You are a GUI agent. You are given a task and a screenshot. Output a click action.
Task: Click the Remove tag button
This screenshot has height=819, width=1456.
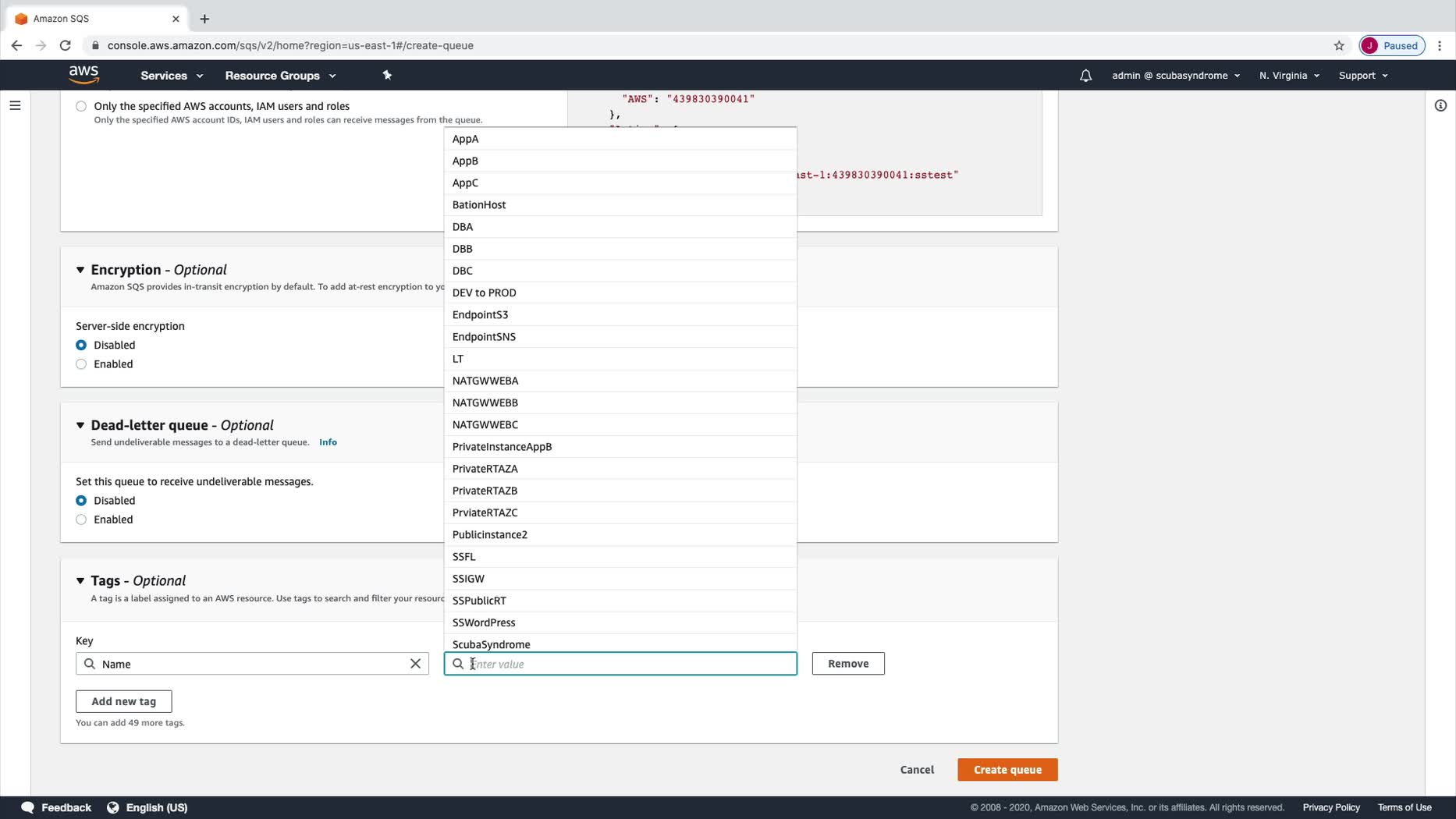[x=848, y=664]
